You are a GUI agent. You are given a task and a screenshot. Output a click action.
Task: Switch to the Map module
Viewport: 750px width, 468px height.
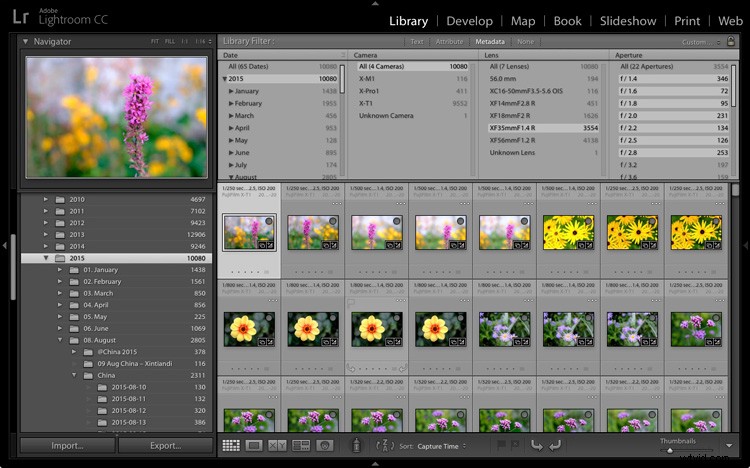pos(523,21)
